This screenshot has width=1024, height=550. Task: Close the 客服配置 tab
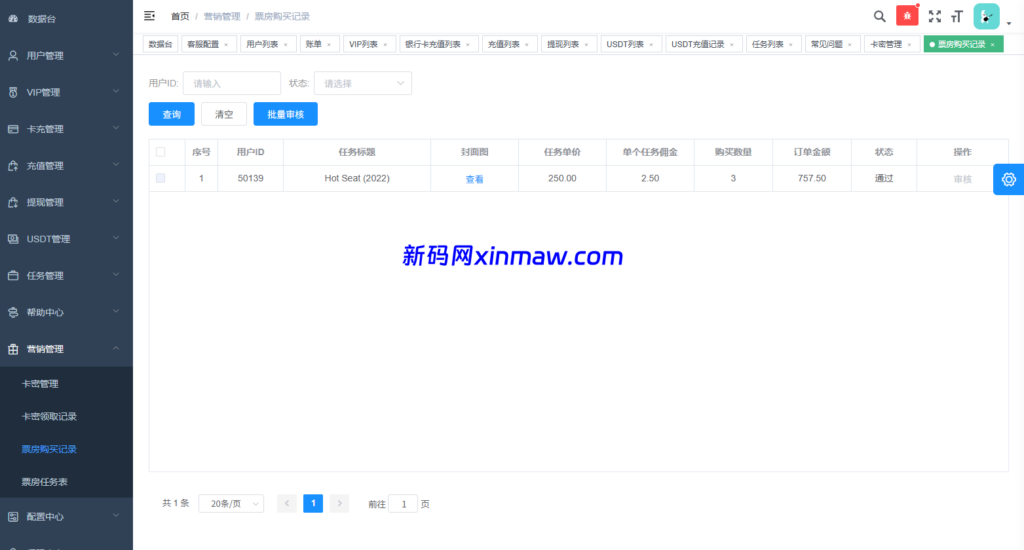click(x=226, y=44)
